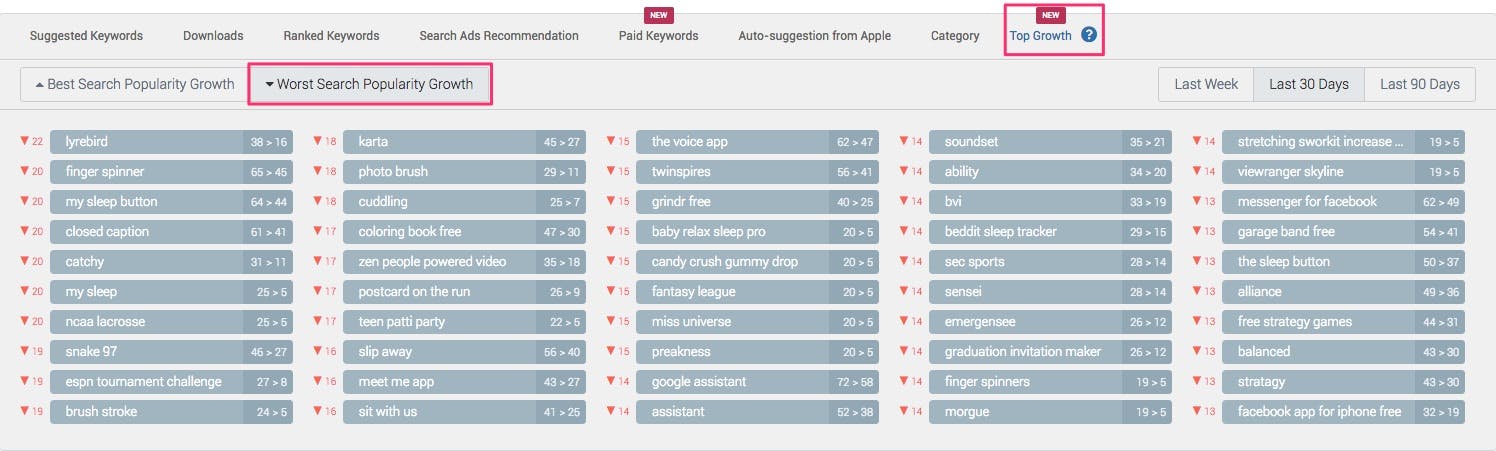This screenshot has width=1496, height=451.
Task: Open the Suggested Keywords tab
Action: click(86, 35)
